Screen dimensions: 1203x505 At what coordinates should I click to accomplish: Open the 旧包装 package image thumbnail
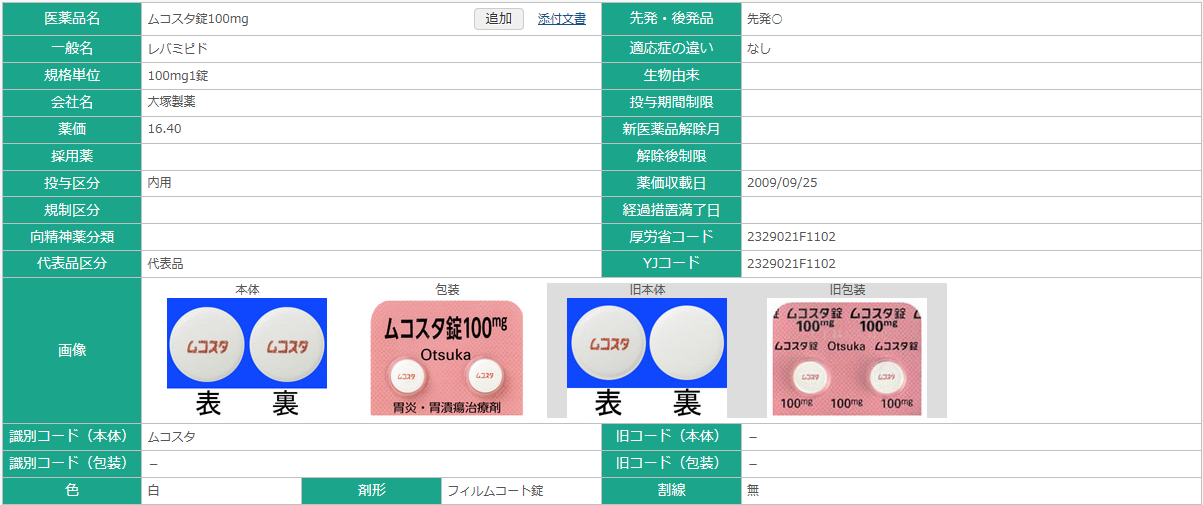[x=847, y=357]
